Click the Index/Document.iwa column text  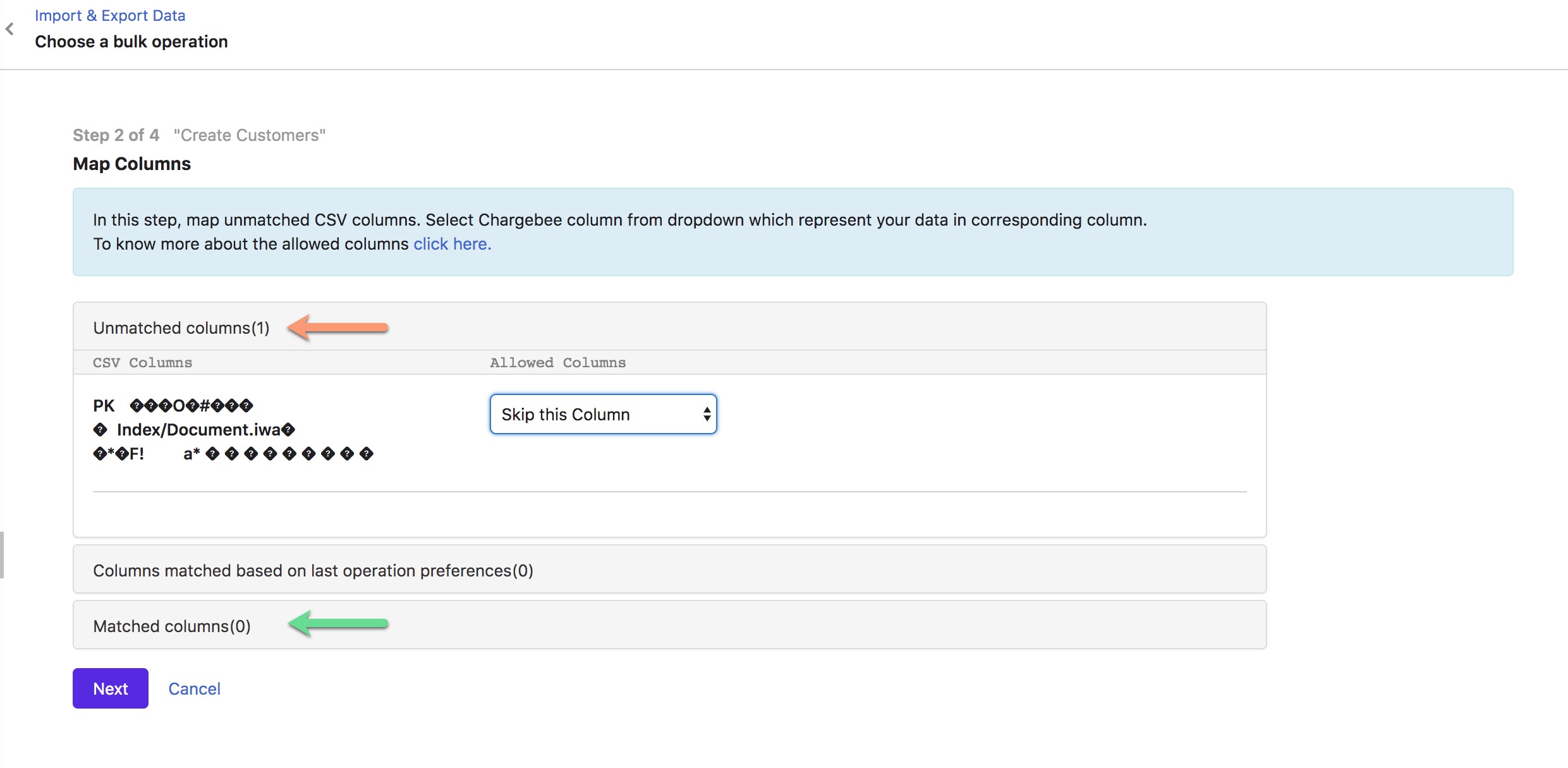click(198, 430)
